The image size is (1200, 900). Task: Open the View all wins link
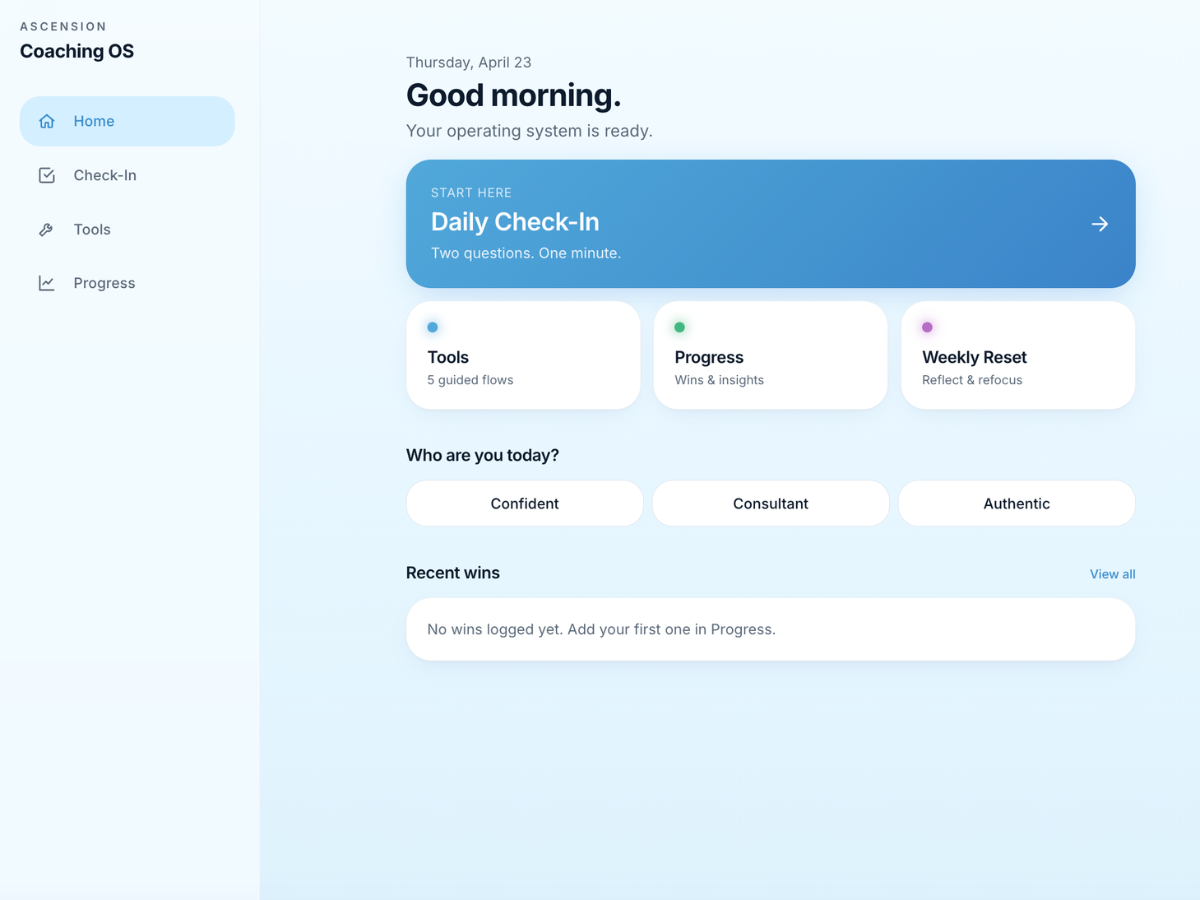(x=1112, y=573)
